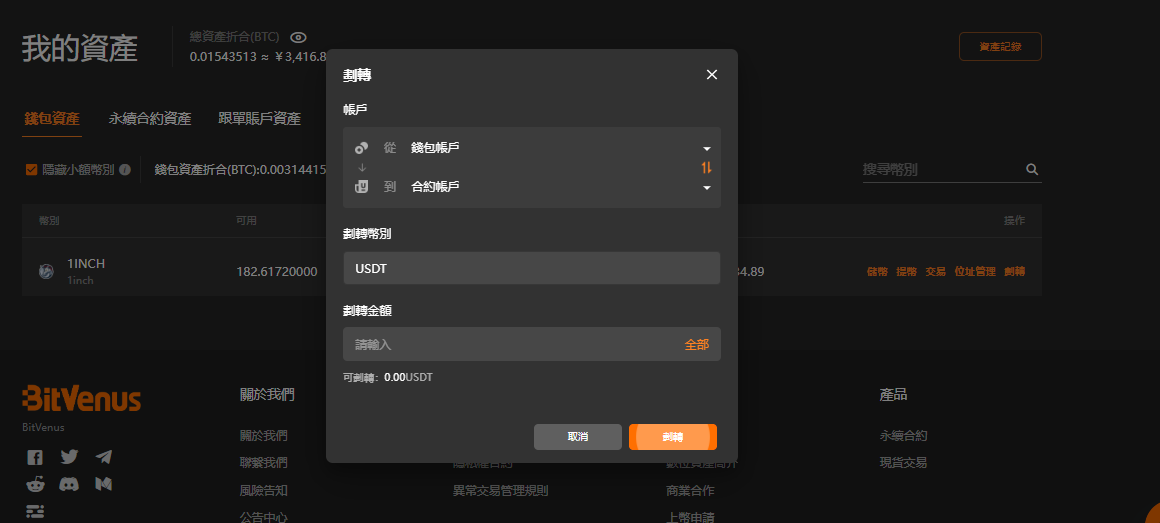The image size is (1160, 523).
Task: Click 提幣 in the 1INCH row
Action: [x=906, y=271]
